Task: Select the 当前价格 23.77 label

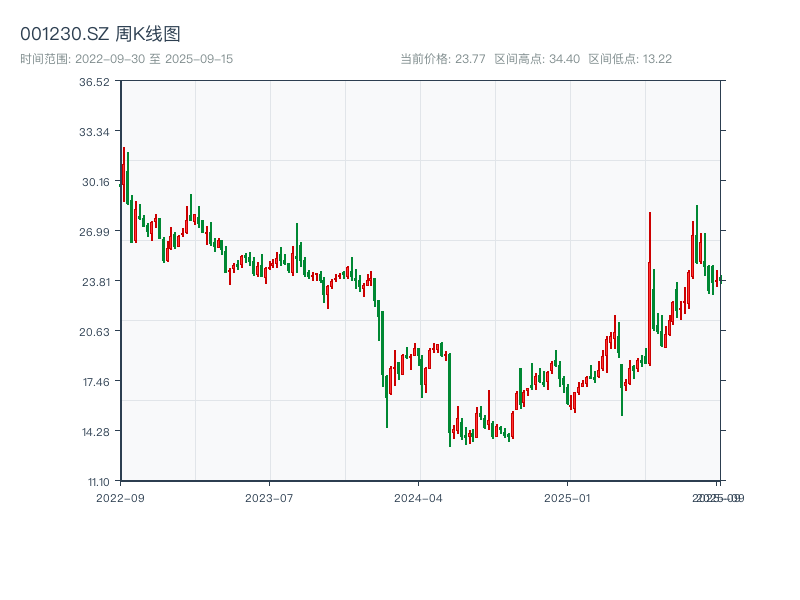Action: click(443, 59)
